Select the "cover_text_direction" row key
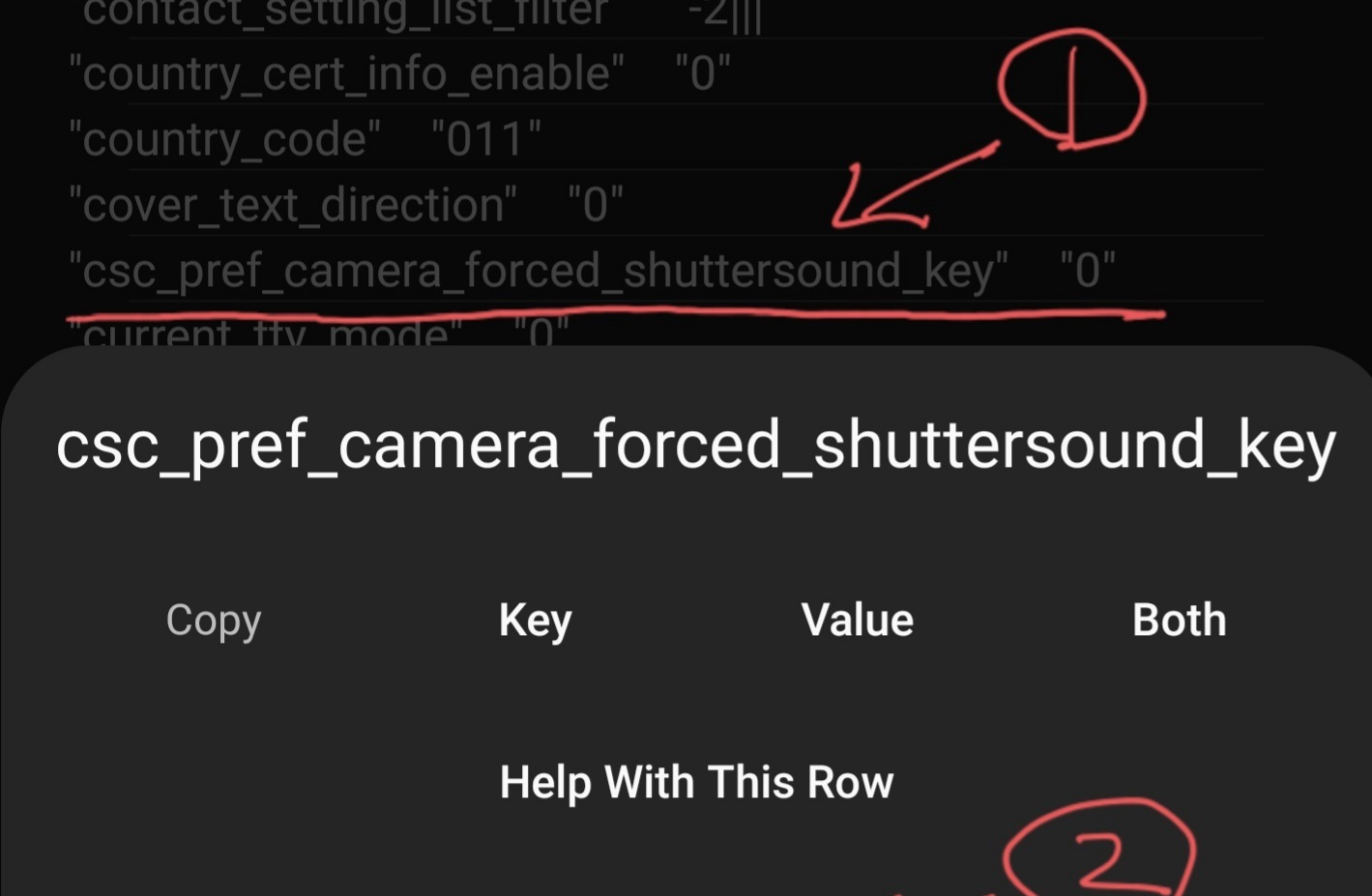 pos(292,205)
